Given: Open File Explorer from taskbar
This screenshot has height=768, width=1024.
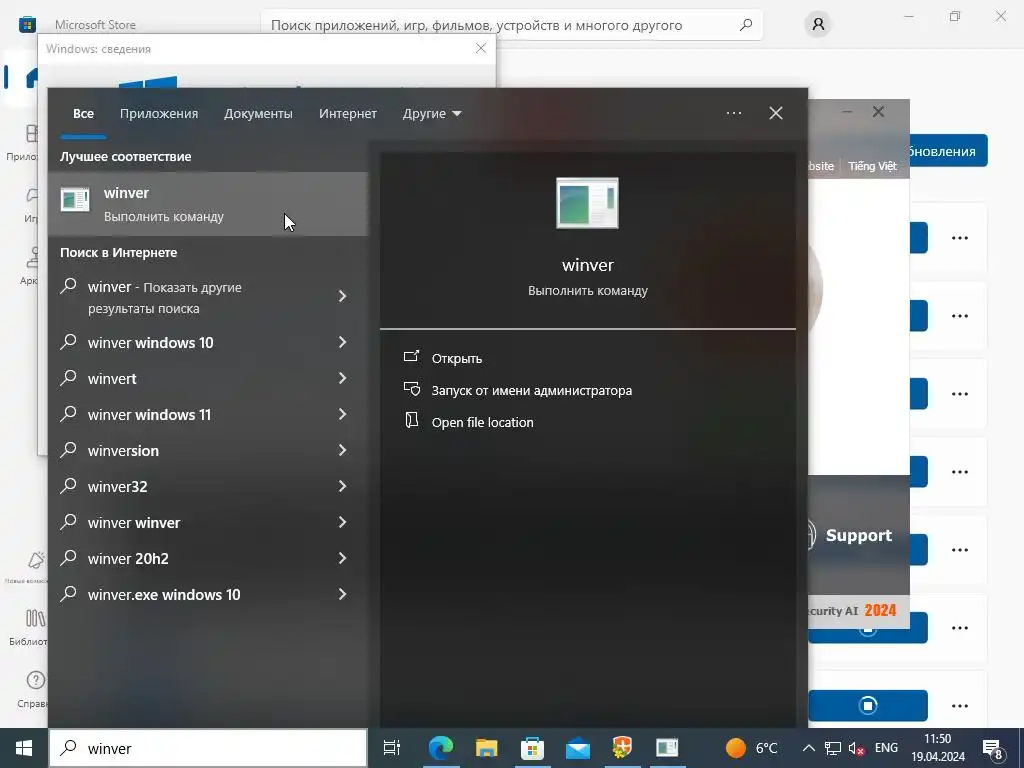Looking at the screenshot, I should (487, 748).
